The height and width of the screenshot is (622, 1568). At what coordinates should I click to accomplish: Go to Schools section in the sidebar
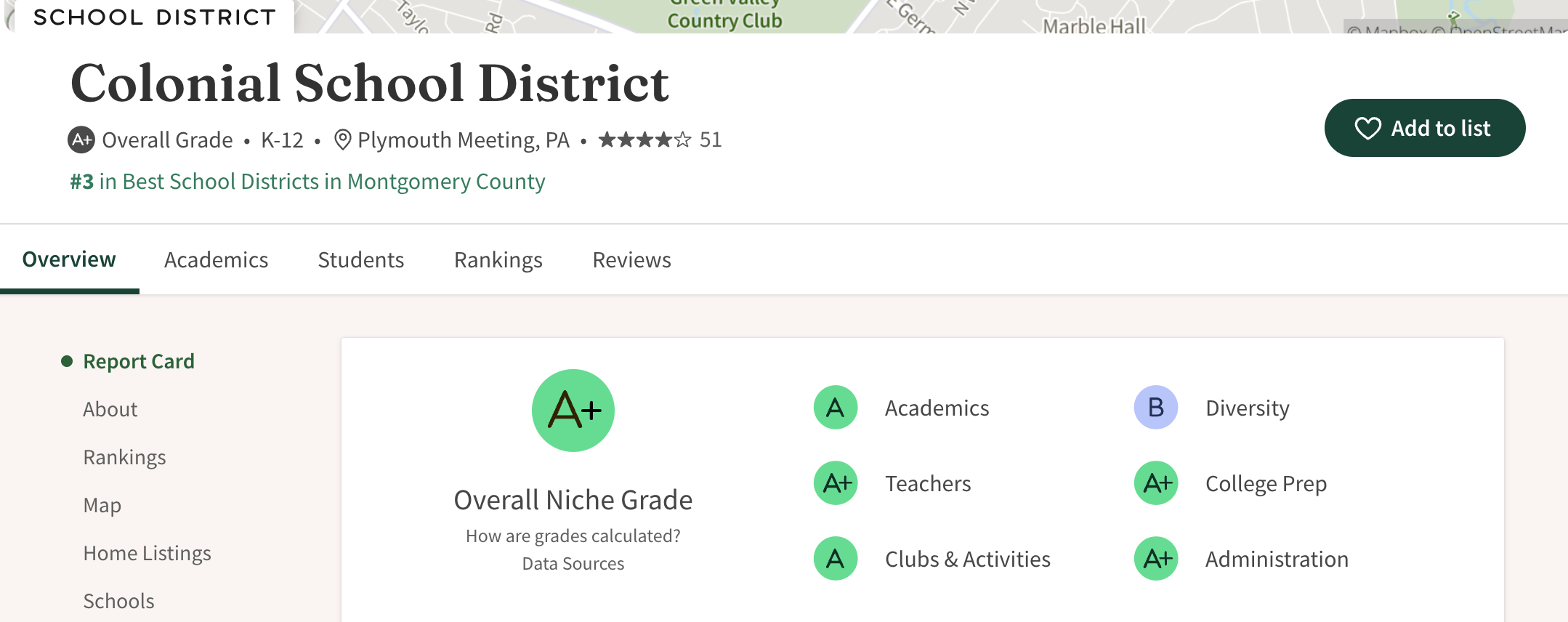coord(118,602)
